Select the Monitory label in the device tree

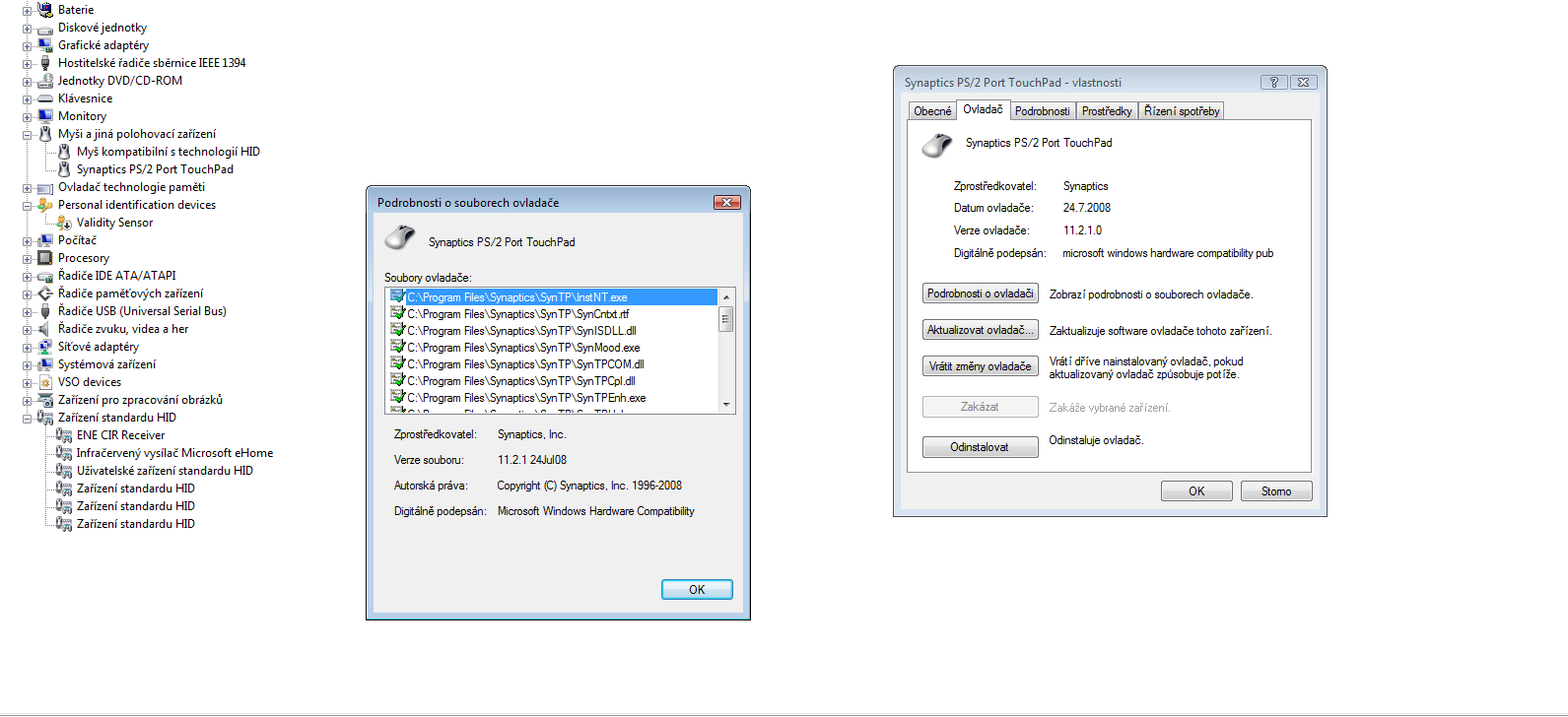(82, 116)
